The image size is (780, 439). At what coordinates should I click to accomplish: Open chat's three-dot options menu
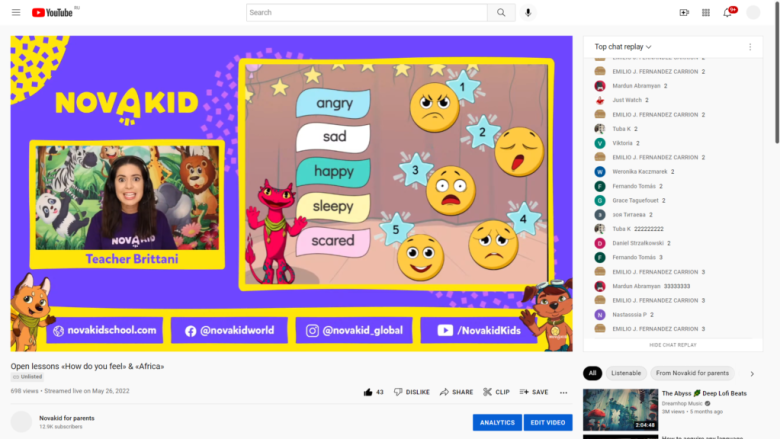(750, 47)
